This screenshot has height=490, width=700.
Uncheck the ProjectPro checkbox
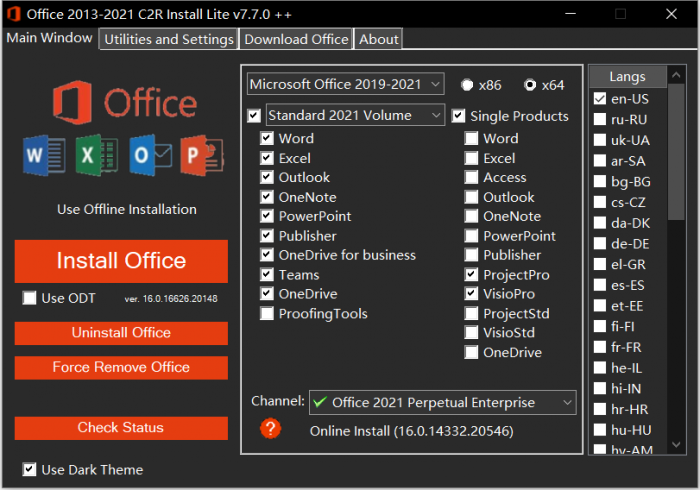(x=471, y=274)
